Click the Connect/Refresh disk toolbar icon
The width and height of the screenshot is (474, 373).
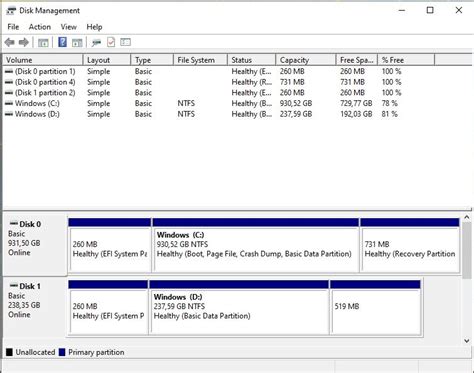[96, 42]
